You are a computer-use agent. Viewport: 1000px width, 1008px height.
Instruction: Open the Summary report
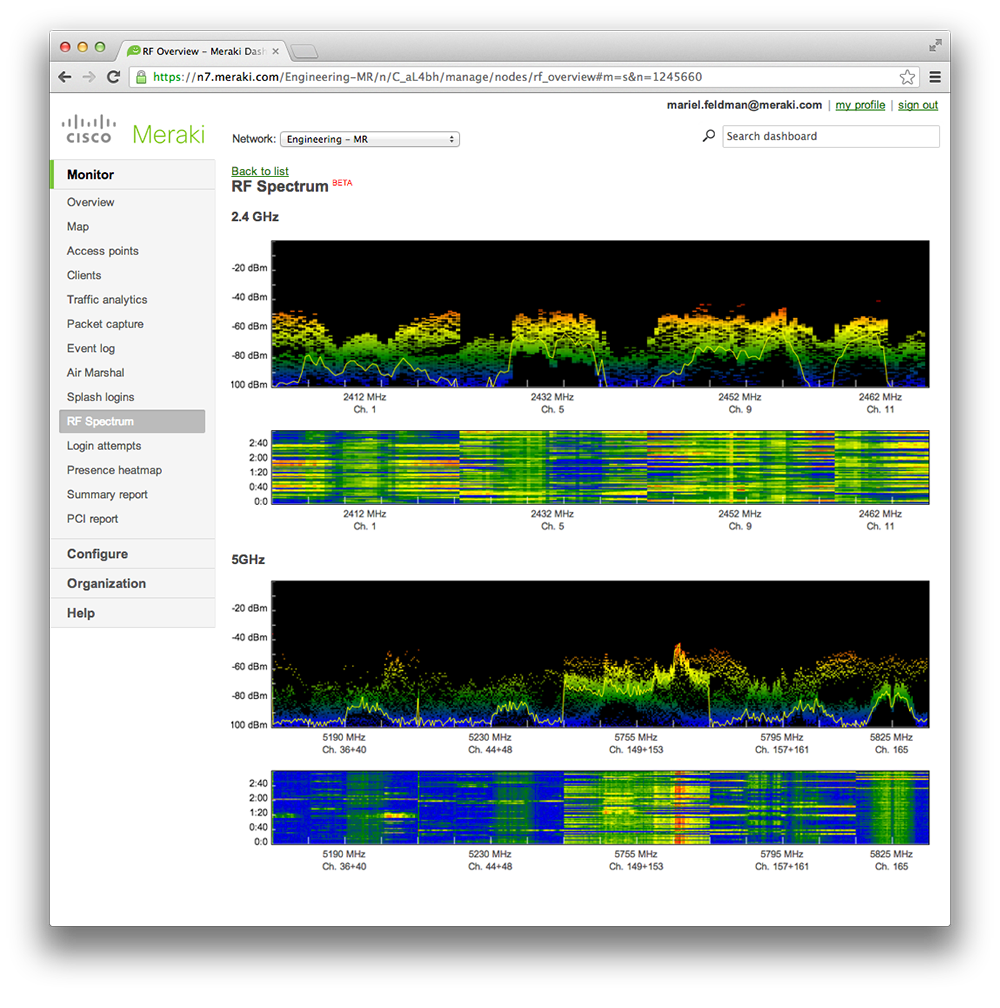click(107, 494)
